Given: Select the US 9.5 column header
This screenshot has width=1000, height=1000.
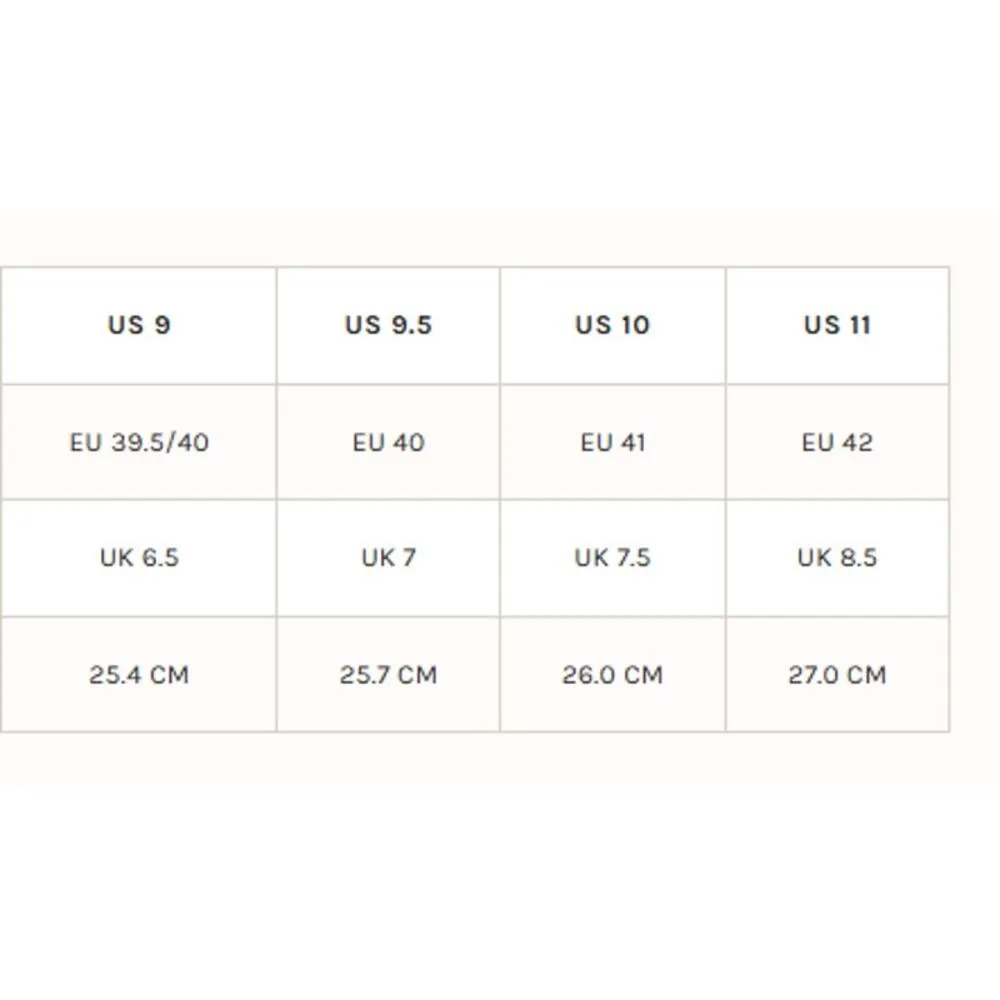Looking at the screenshot, I should point(388,325).
